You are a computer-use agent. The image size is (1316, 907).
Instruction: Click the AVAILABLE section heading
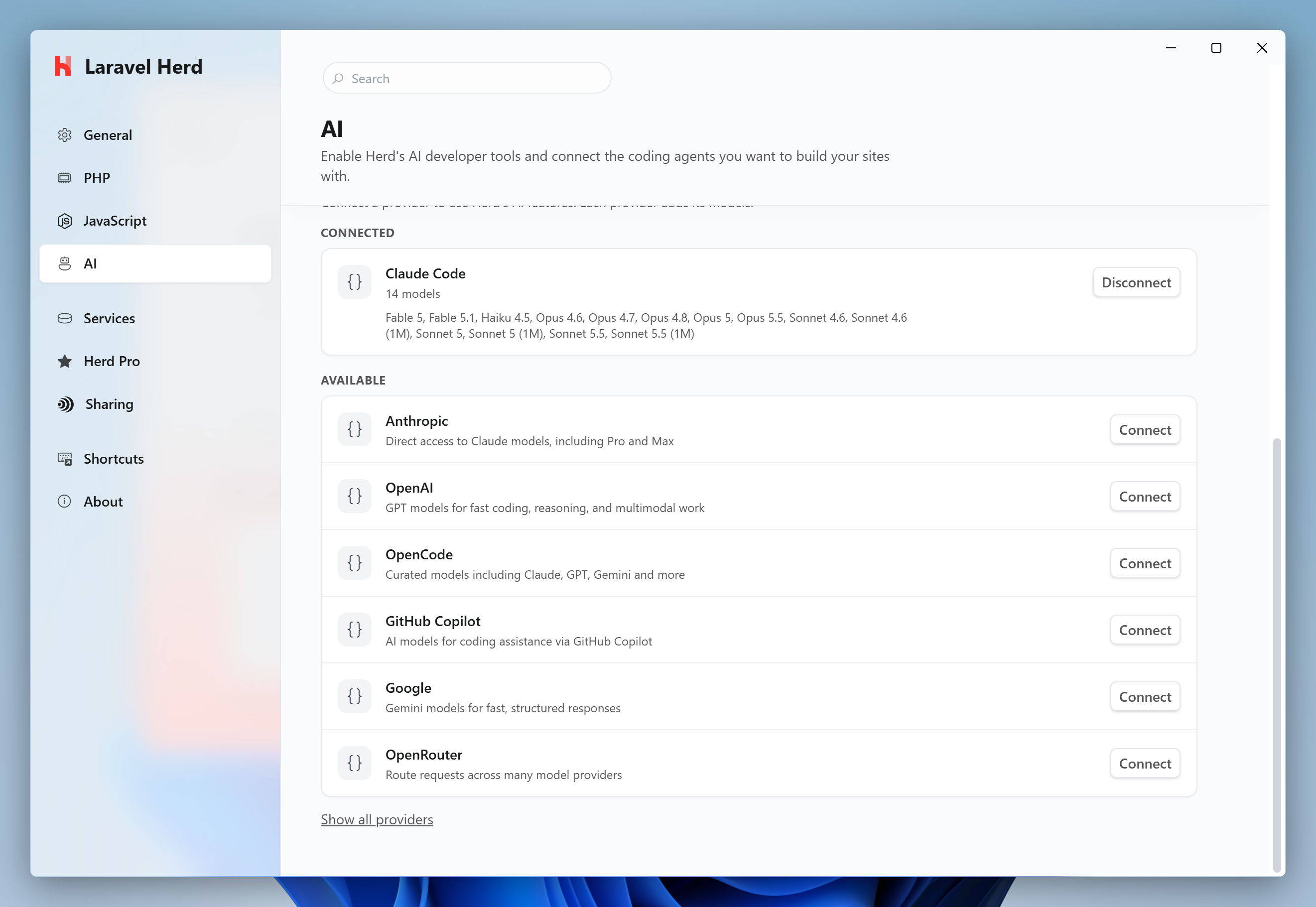[354, 381]
